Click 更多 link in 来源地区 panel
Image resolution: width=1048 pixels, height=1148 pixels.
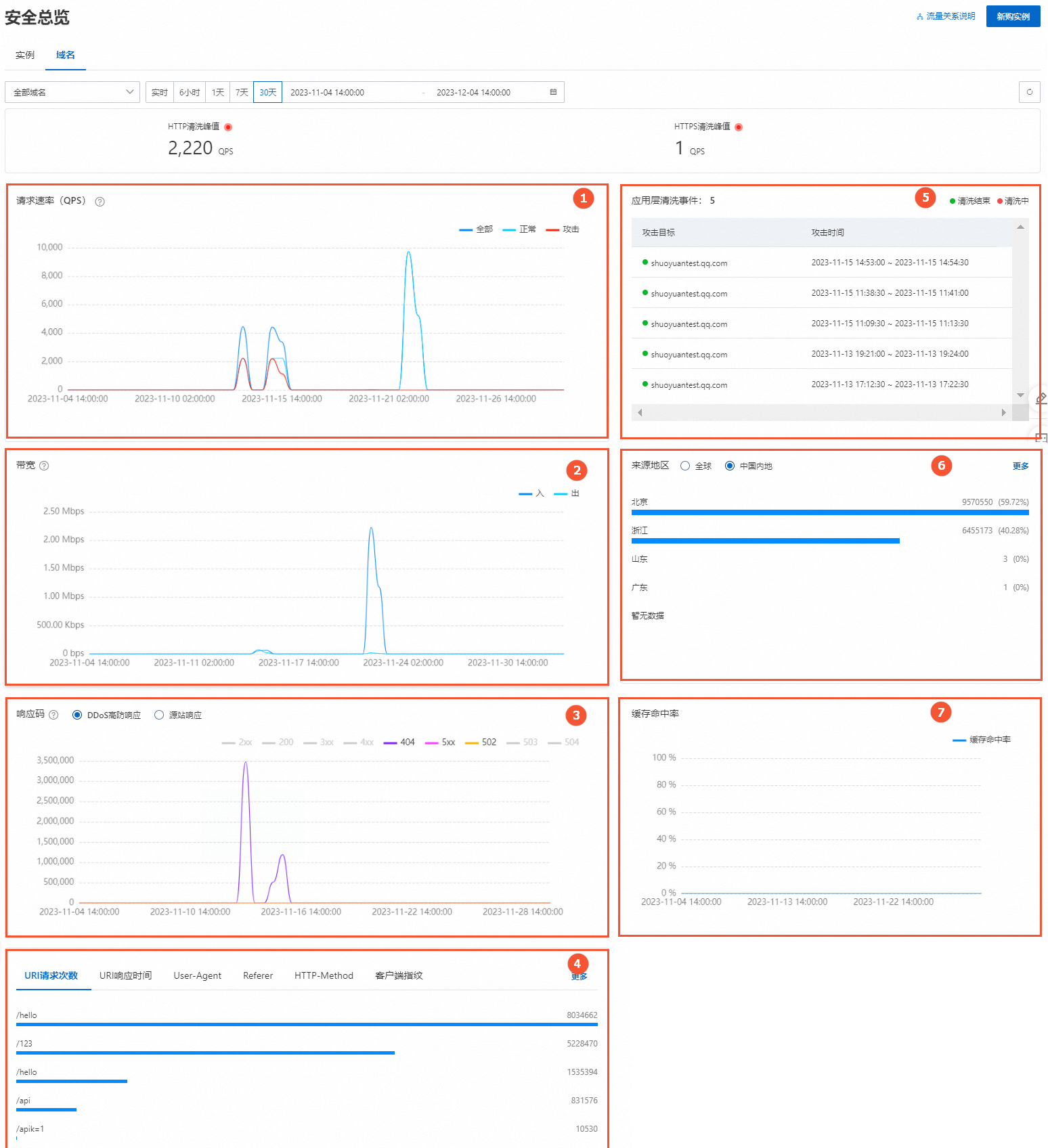coord(1020,466)
